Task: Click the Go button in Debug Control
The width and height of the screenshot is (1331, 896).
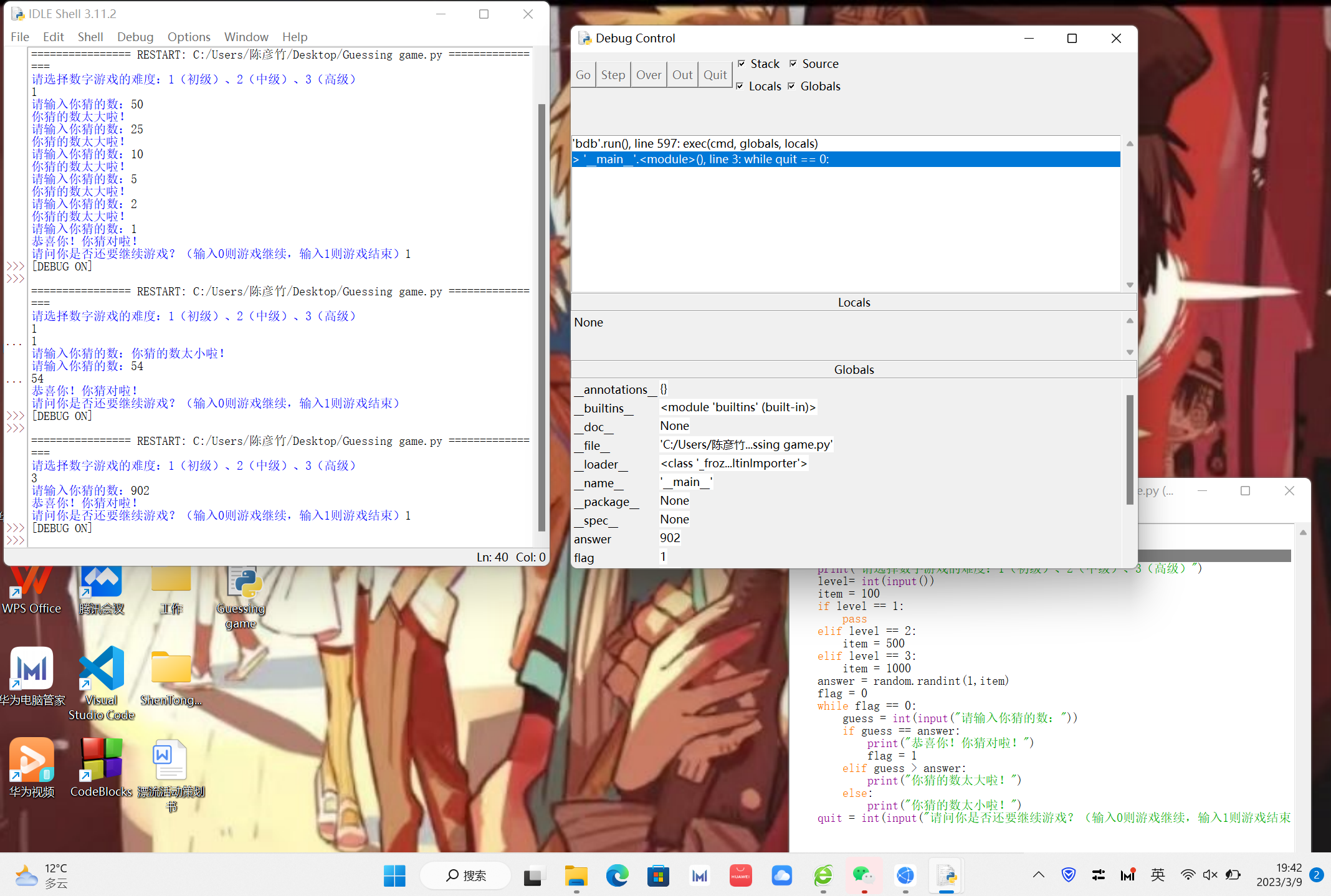Action: click(583, 75)
